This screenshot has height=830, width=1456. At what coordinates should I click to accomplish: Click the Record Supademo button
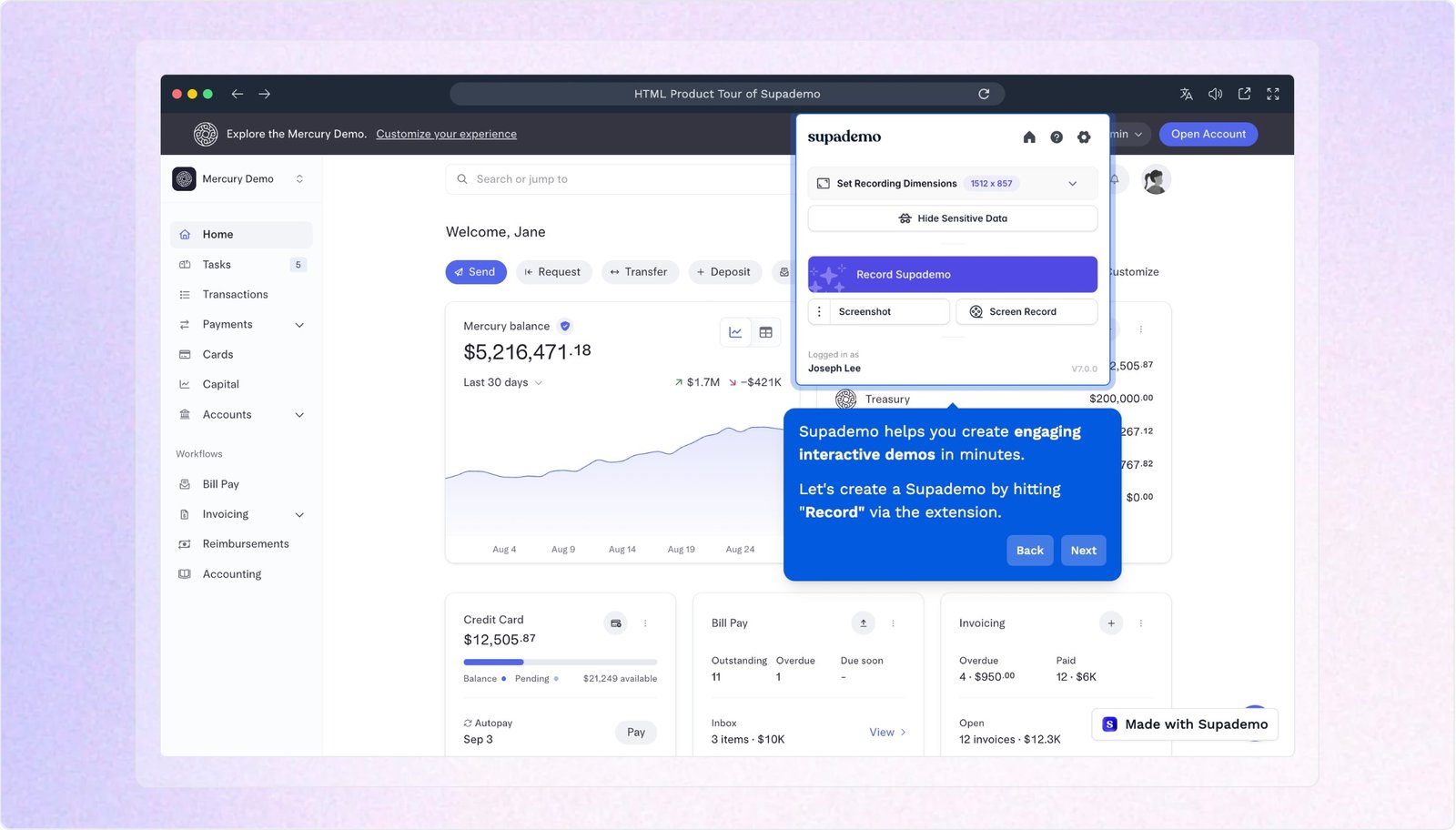click(953, 274)
